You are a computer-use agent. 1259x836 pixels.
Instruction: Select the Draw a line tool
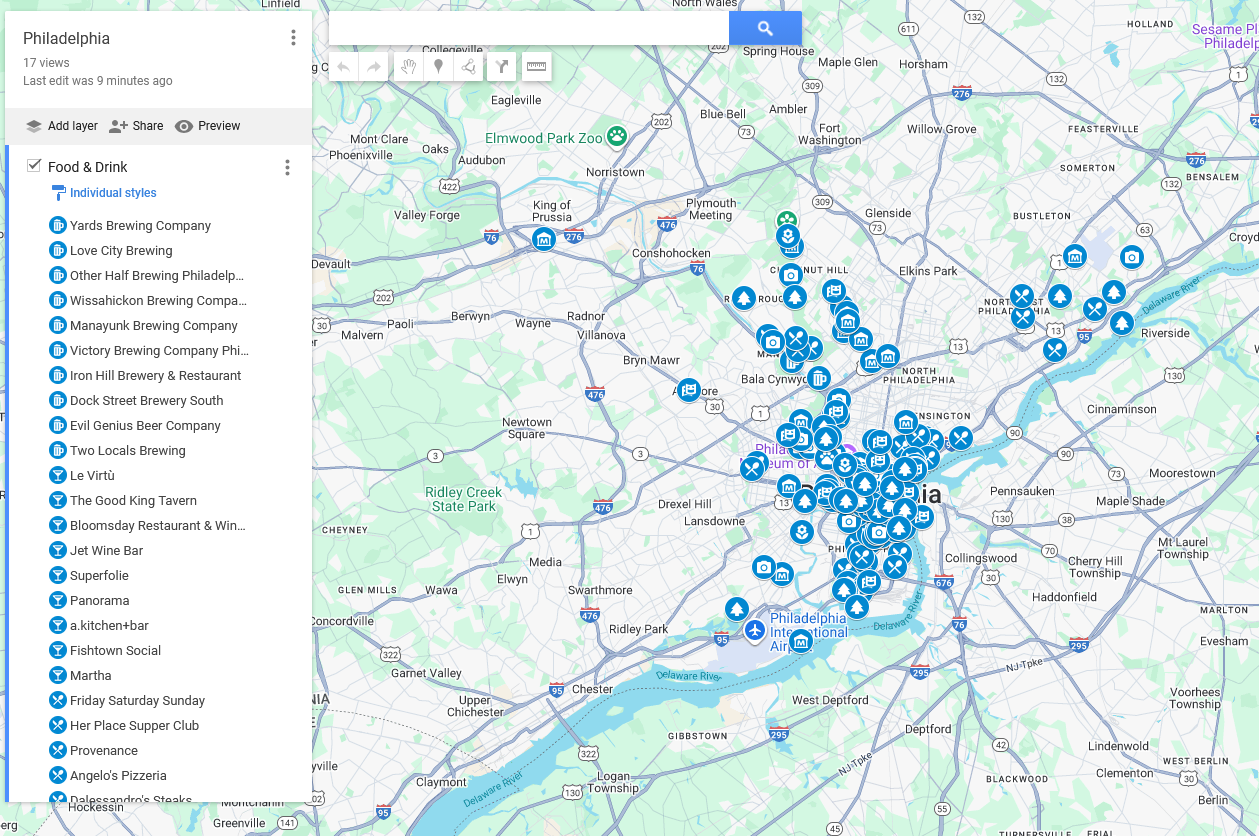(x=467, y=66)
